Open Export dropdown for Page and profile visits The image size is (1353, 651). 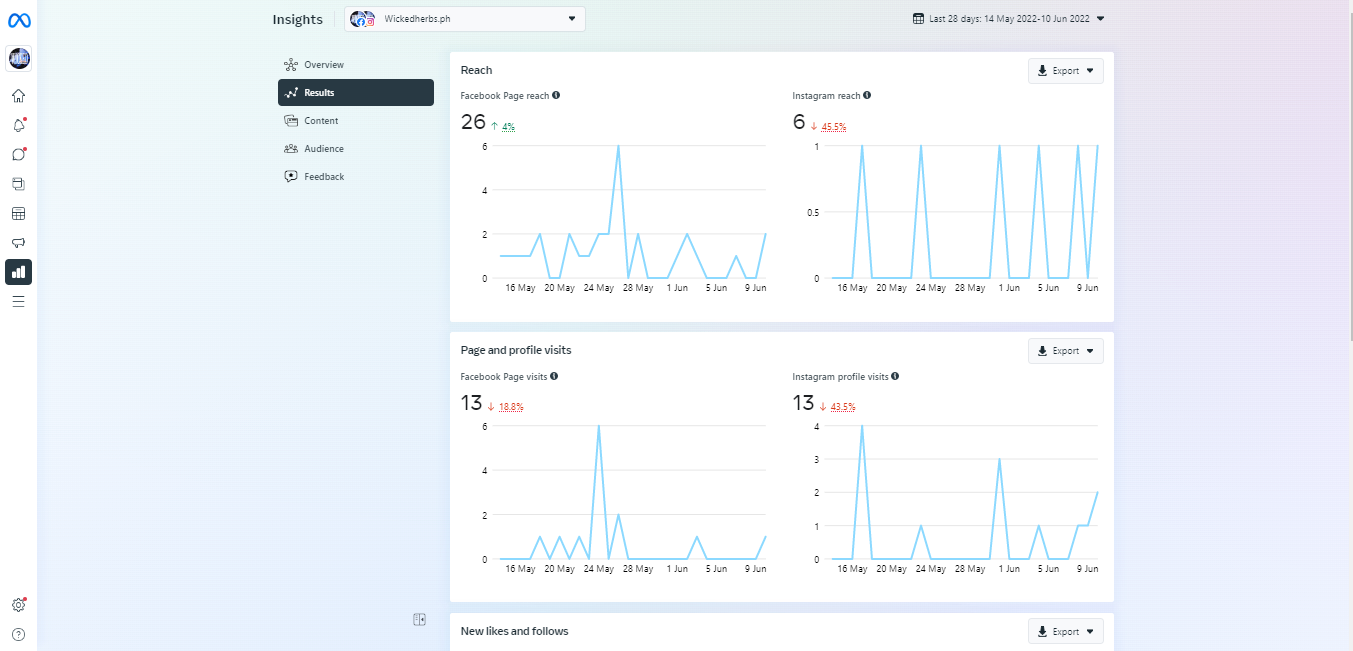pos(1065,351)
